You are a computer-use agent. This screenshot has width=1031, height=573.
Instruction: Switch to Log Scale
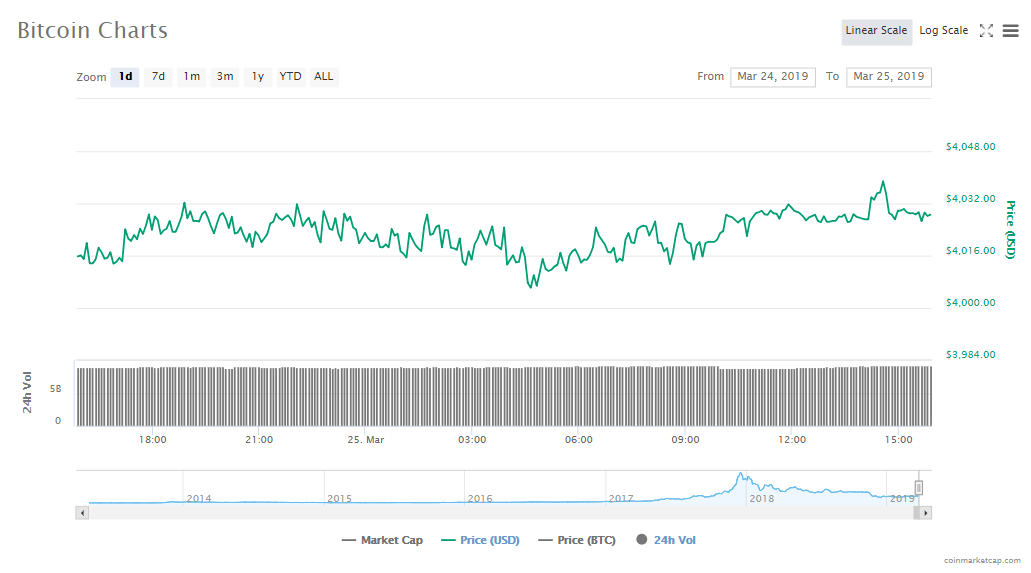pos(943,31)
